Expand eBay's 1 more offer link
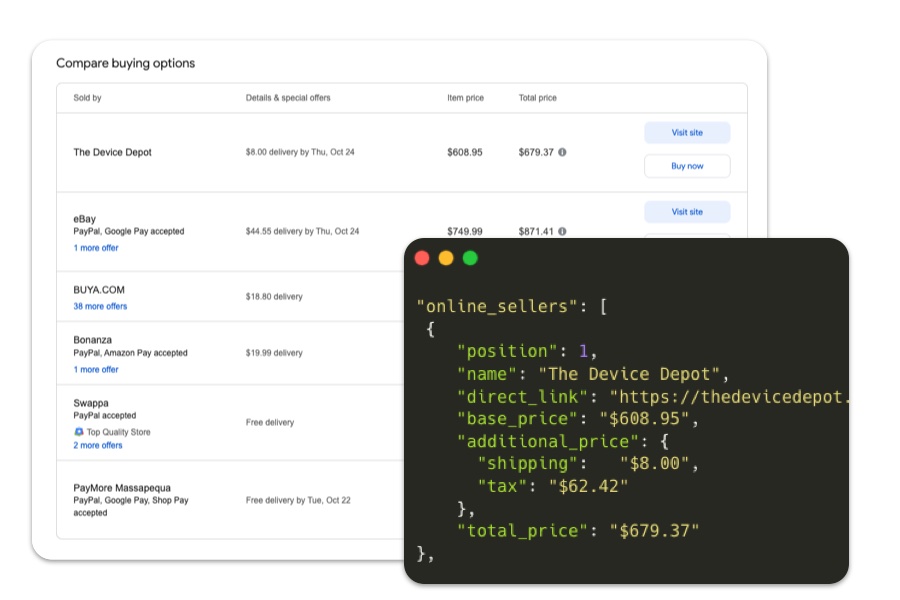 coord(96,248)
